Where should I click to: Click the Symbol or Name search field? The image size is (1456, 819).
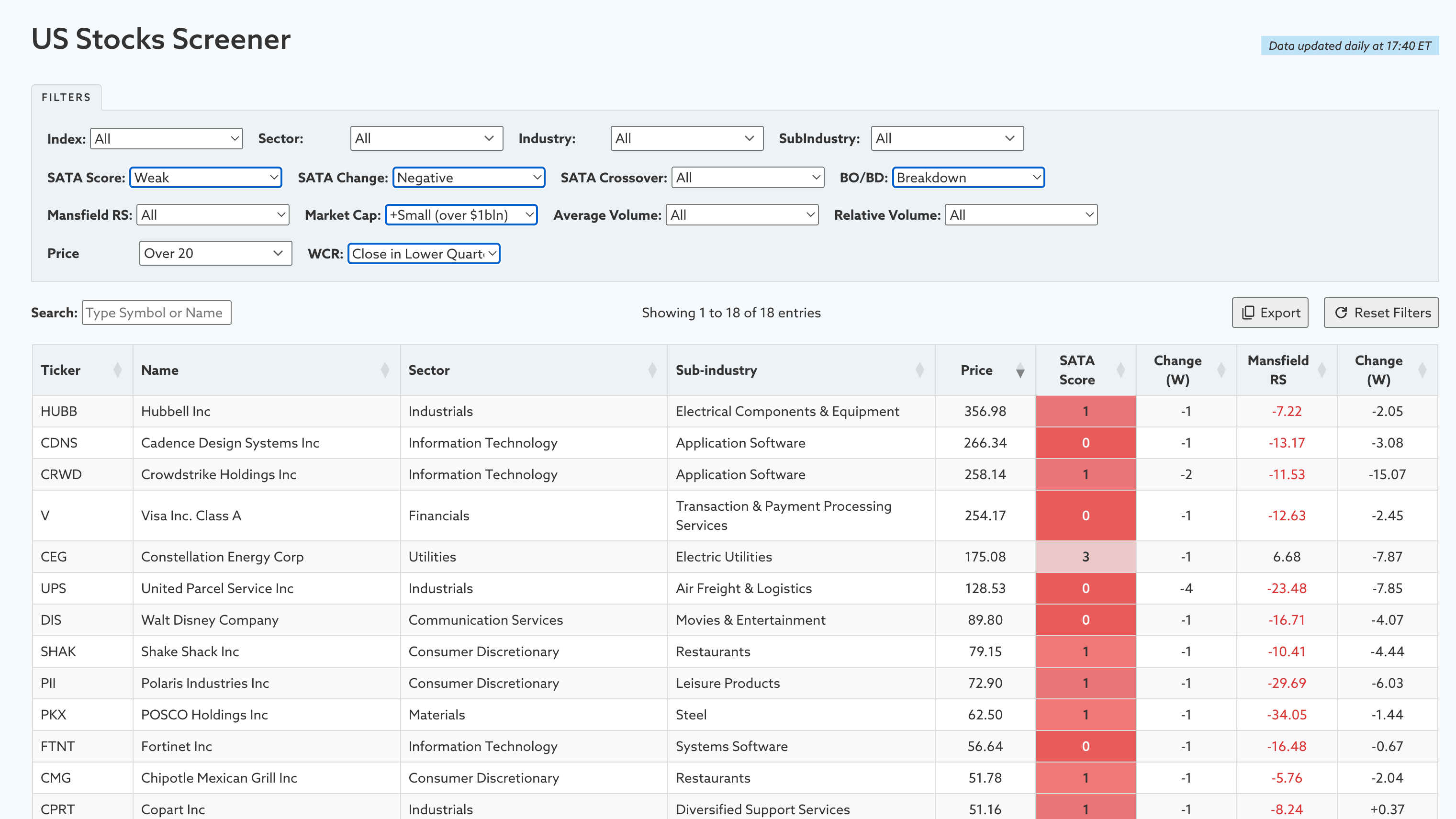tap(156, 313)
